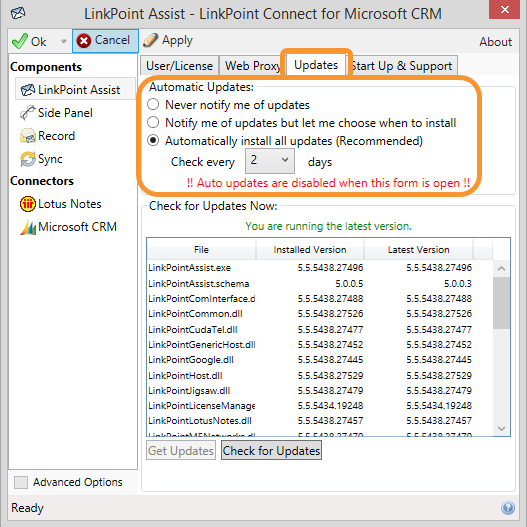Screen dimensions: 527x527
Task: Open the Check every days dropdown
Action: click(270, 161)
